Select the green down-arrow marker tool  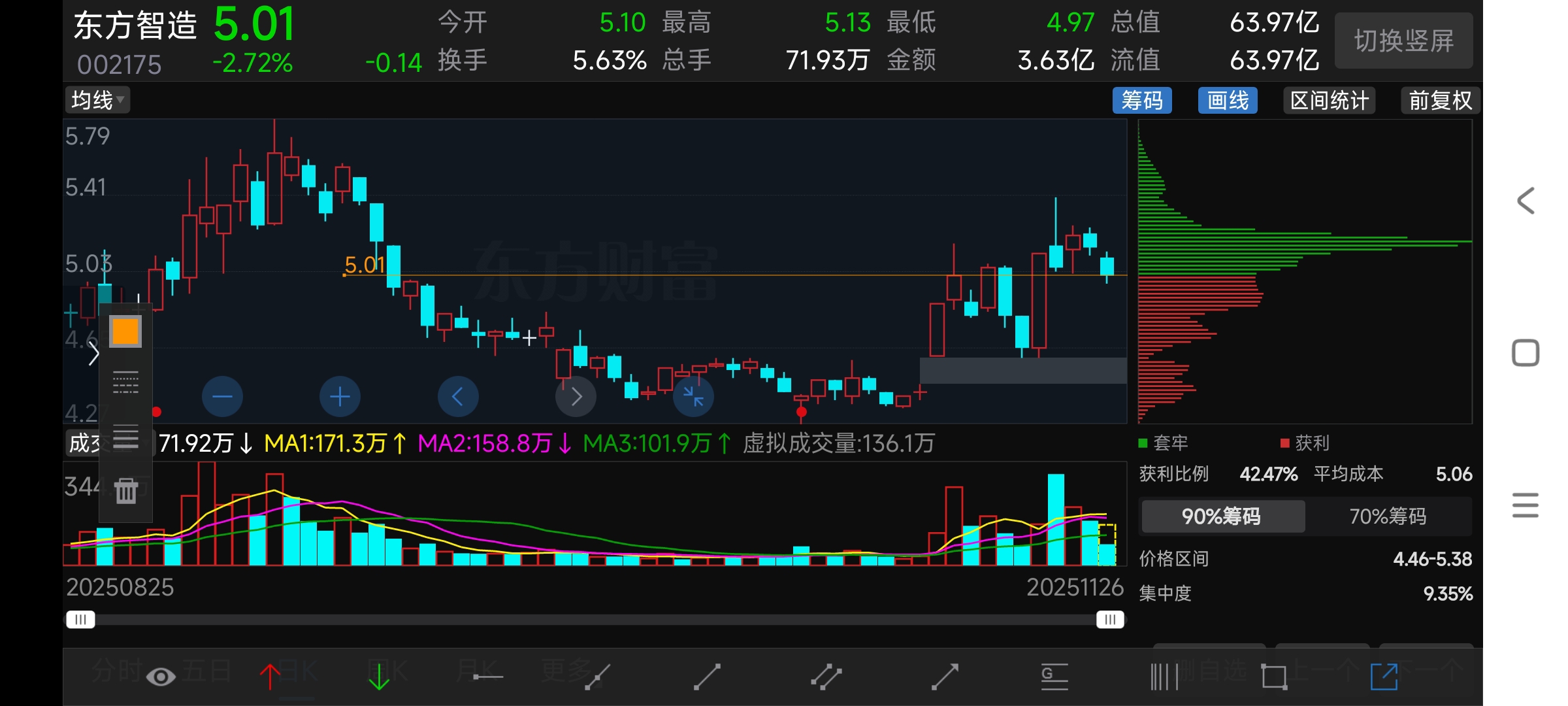point(379,677)
